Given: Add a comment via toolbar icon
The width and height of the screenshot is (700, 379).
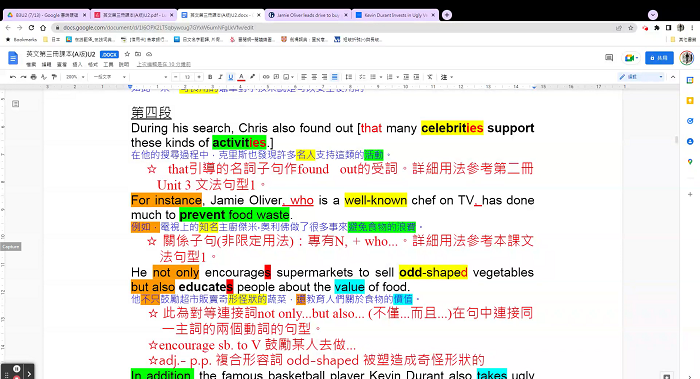Looking at the screenshot, I should click(276, 77).
